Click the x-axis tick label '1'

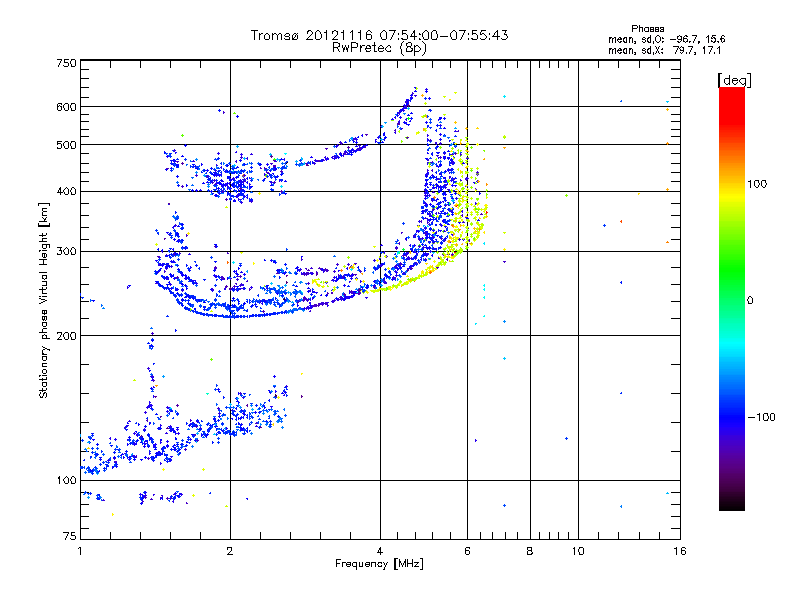80,551
